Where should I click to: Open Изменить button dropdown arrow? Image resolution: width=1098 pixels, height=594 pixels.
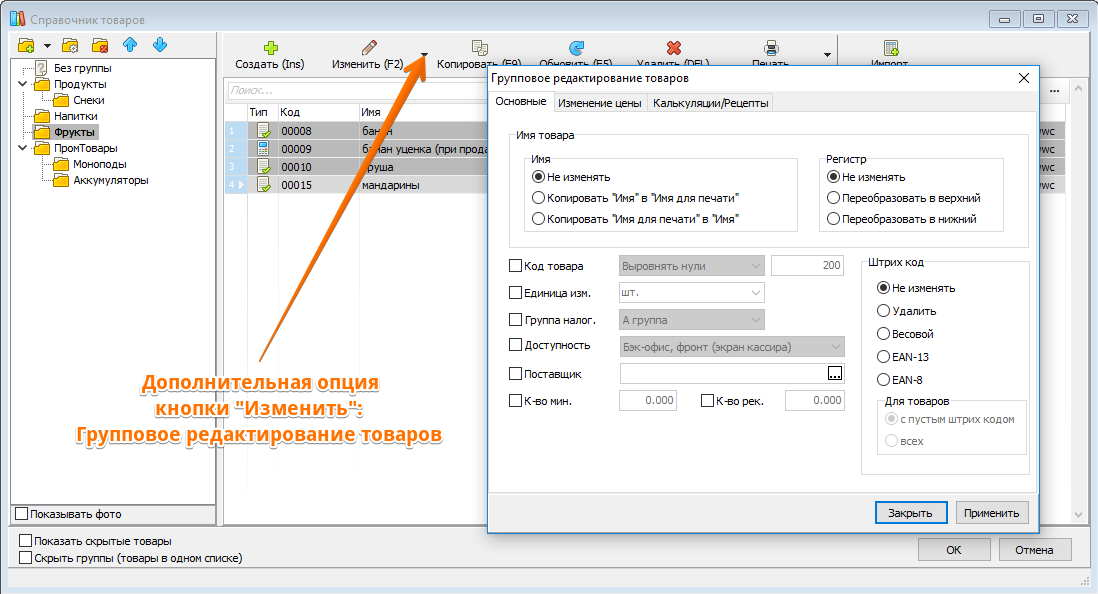click(424, 55)
